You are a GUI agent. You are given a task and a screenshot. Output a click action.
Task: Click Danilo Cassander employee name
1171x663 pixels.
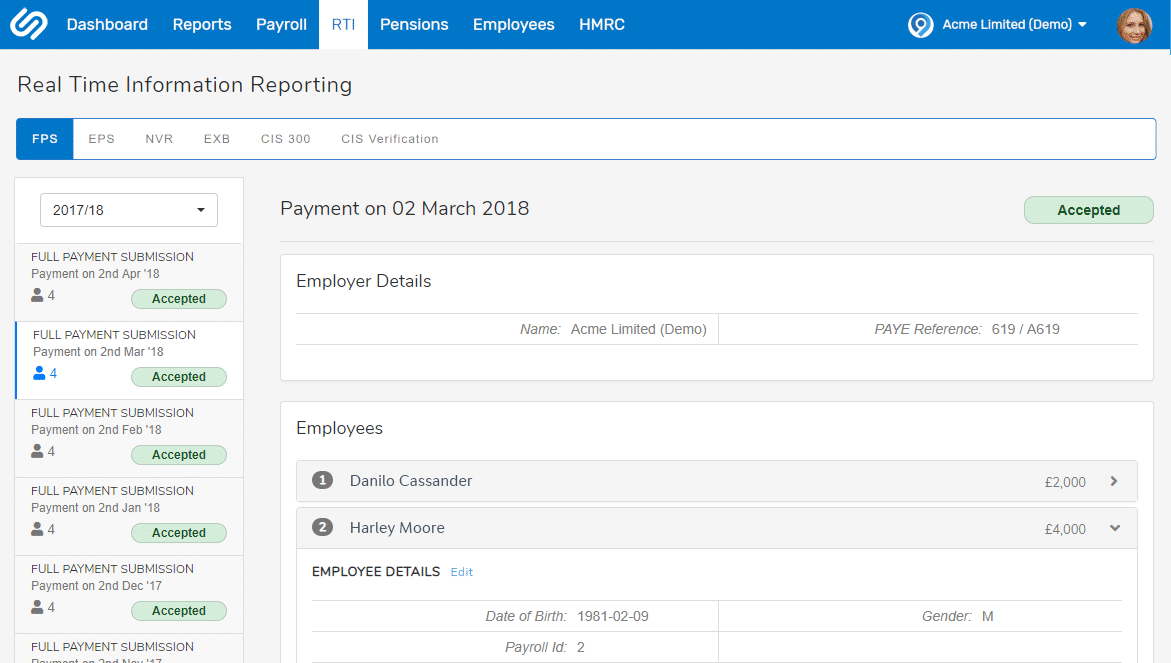(411, 481)
